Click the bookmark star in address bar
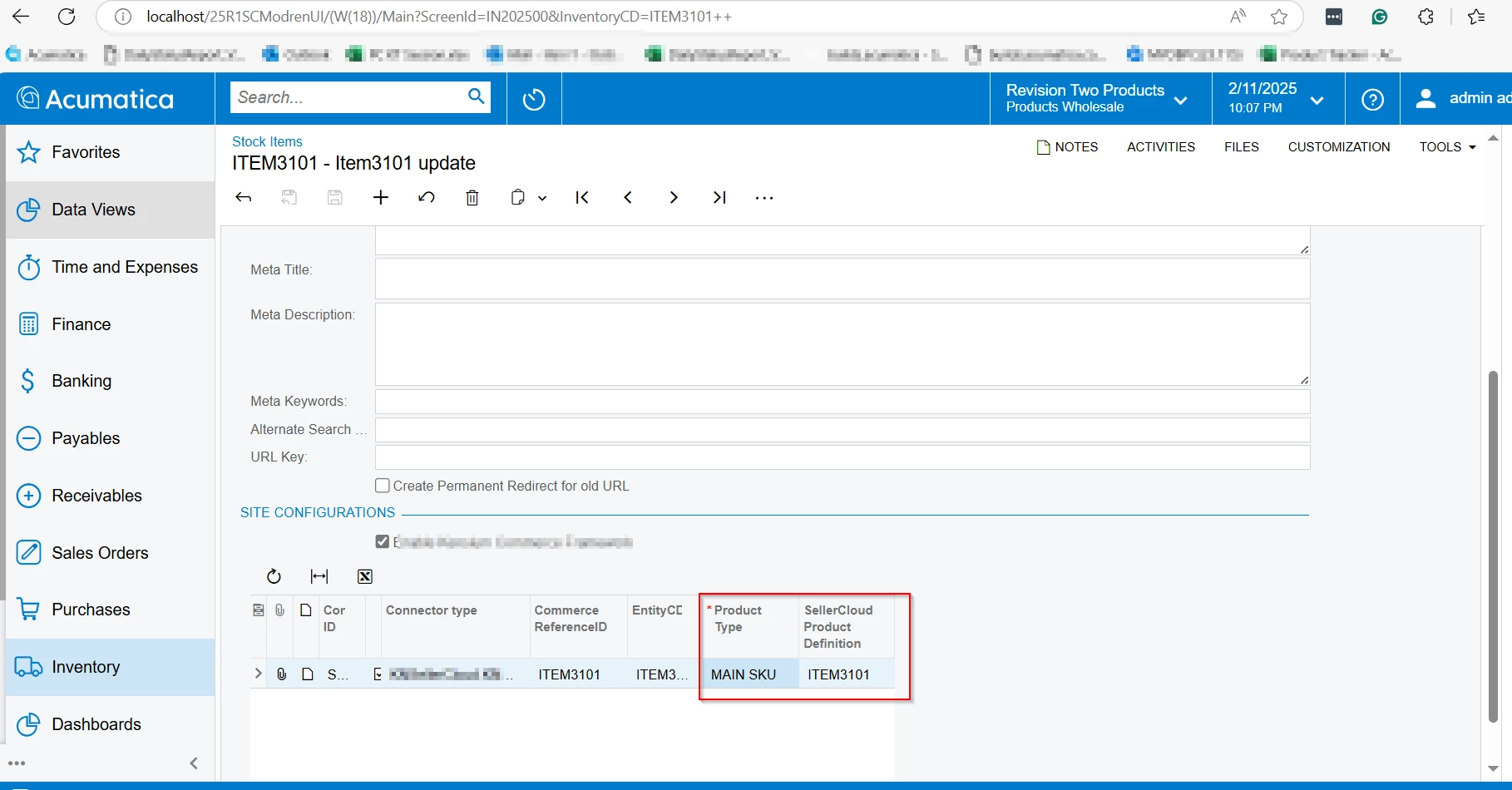The image size is (1512, 790). coord(1279,17)
